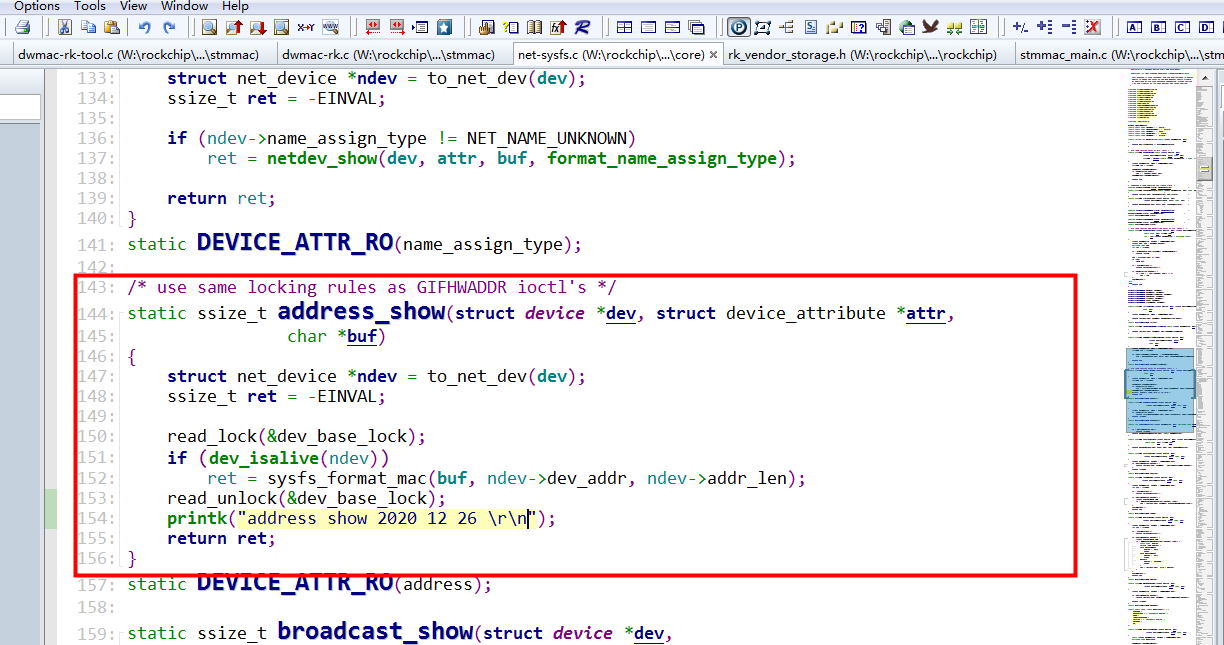
Task: Toggle the Context window question icon
Action: [x=859, y=27]
